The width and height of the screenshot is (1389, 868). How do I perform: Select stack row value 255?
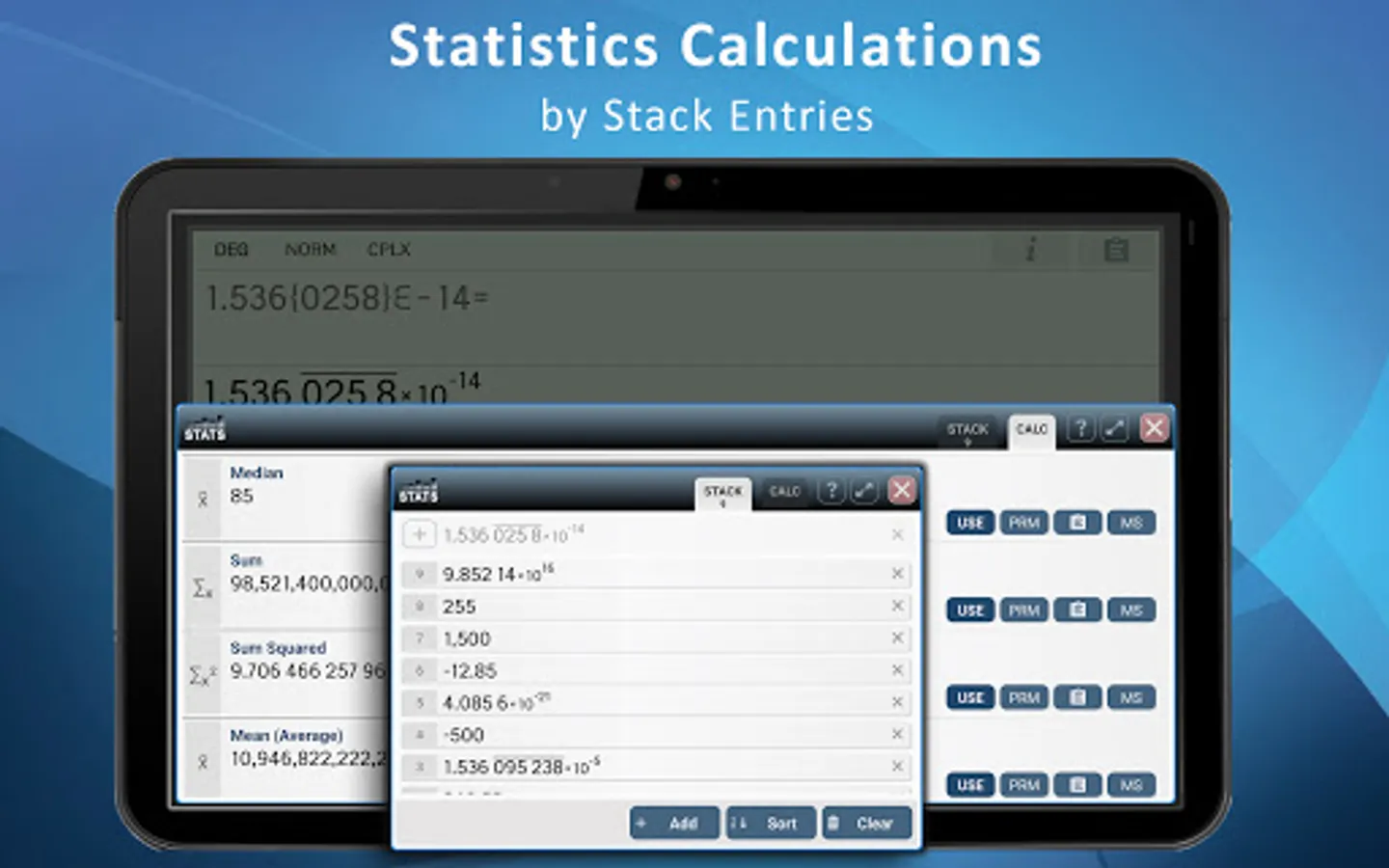point(459,607)
